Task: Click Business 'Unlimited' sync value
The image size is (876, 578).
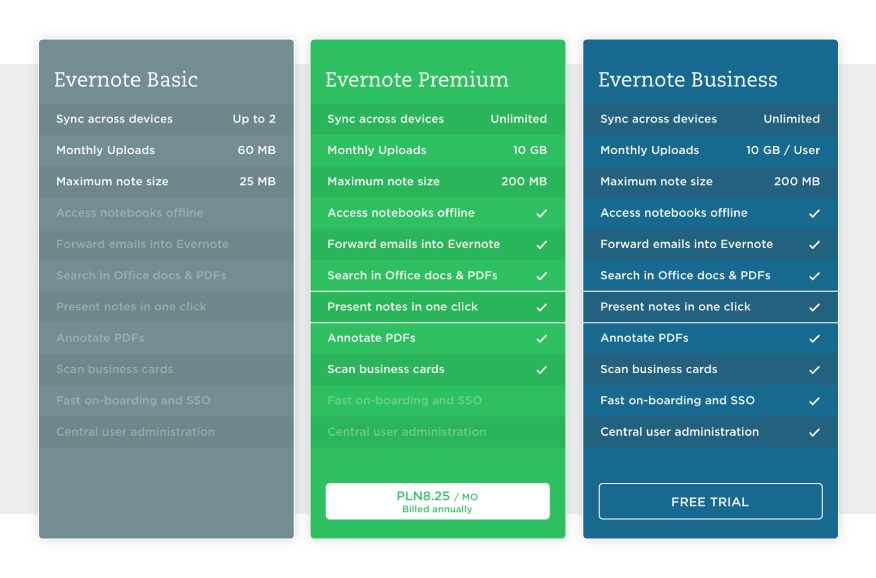Action: tap(792, 119)
